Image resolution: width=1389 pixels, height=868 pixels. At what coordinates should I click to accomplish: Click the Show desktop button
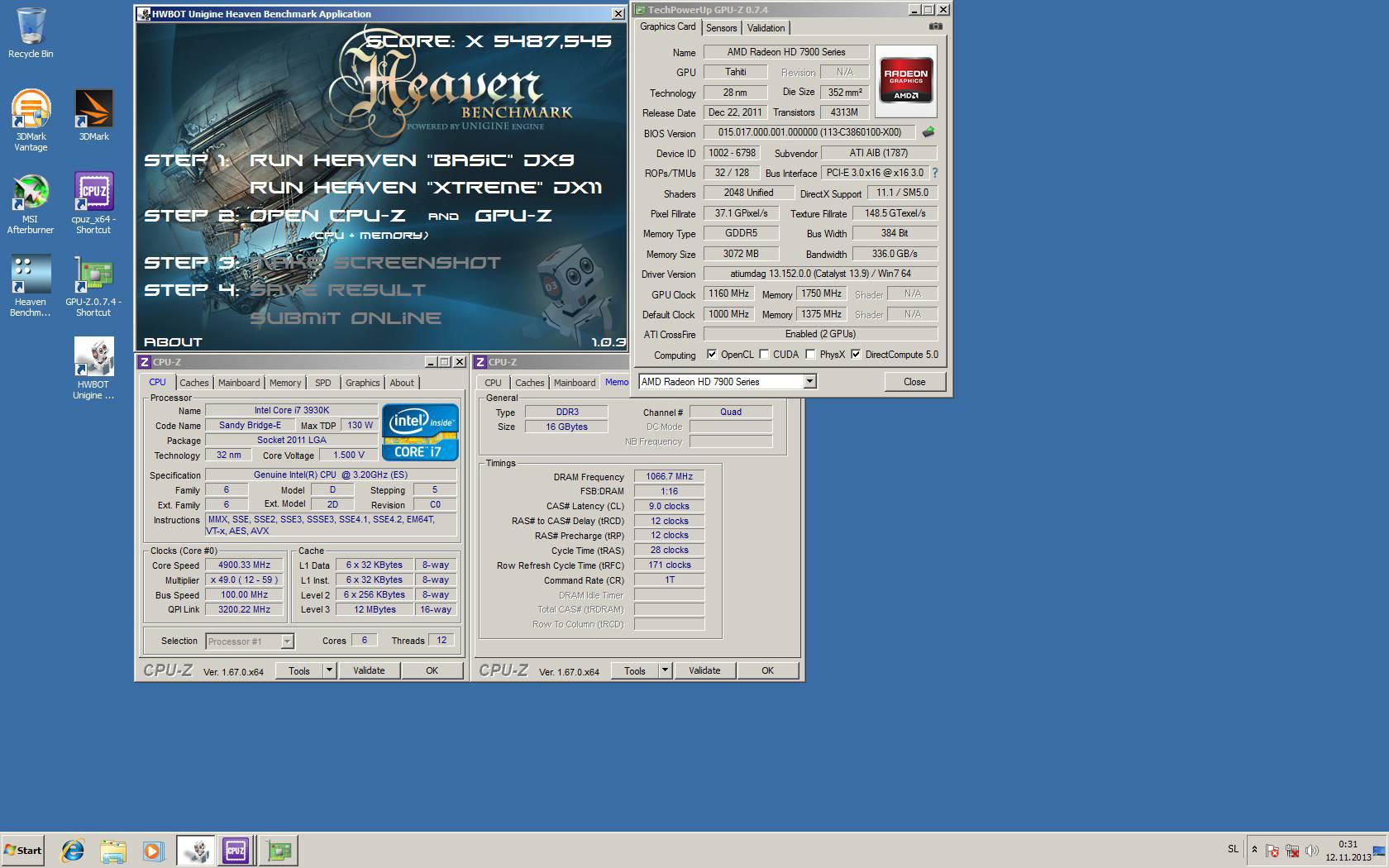[1380, 850]
